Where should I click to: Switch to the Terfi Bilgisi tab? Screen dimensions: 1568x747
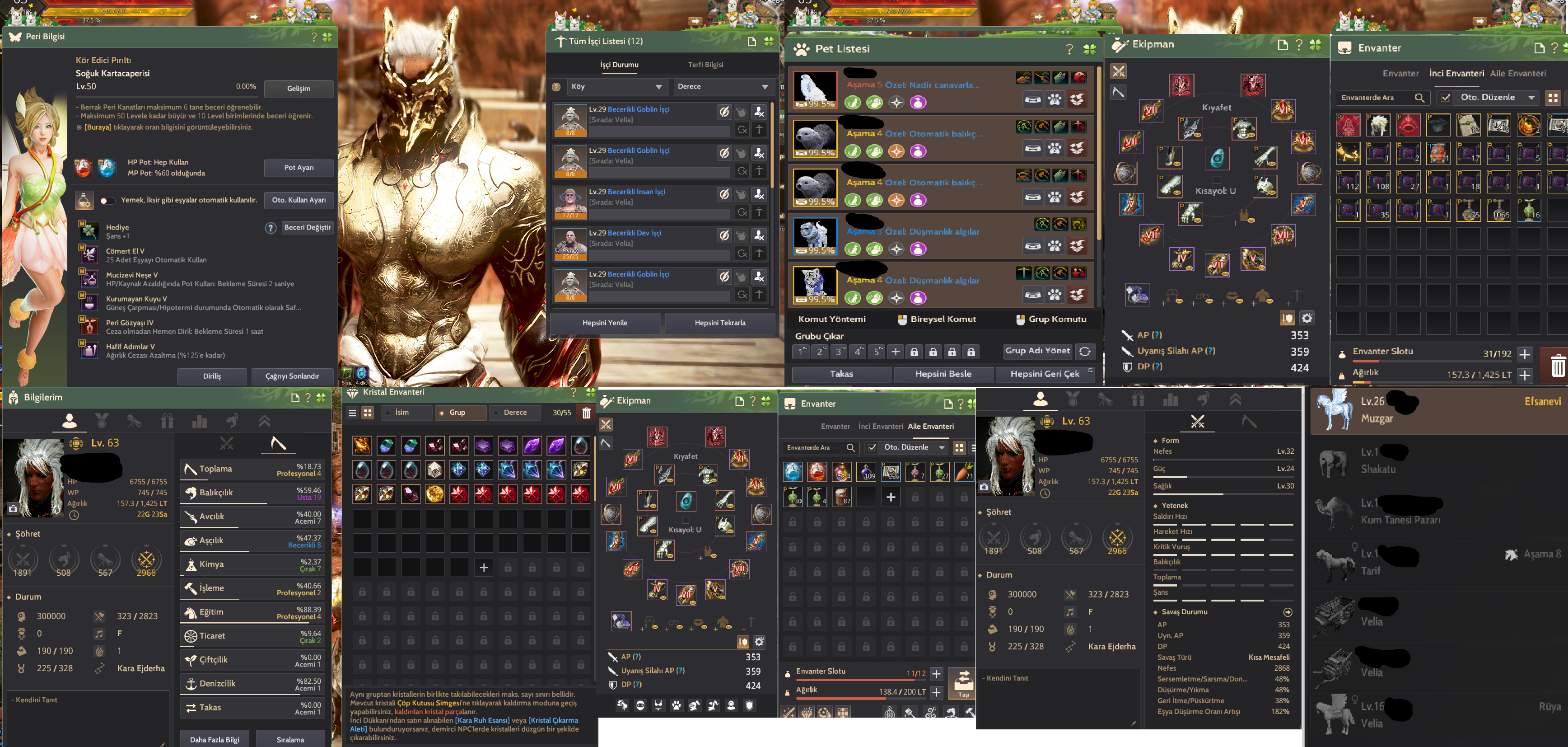pos(705,65)
